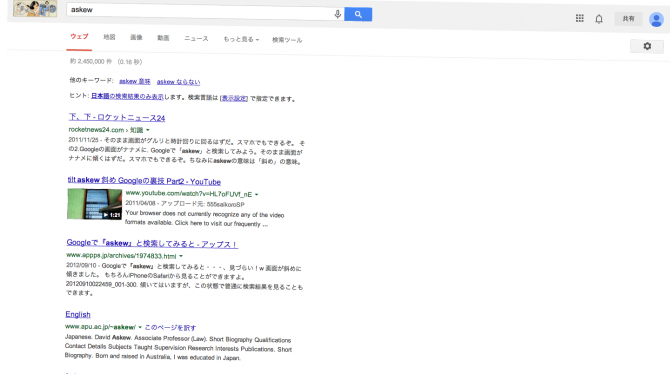Open the blue account avatar icon

pyautogui.click(x=656, y=19)
